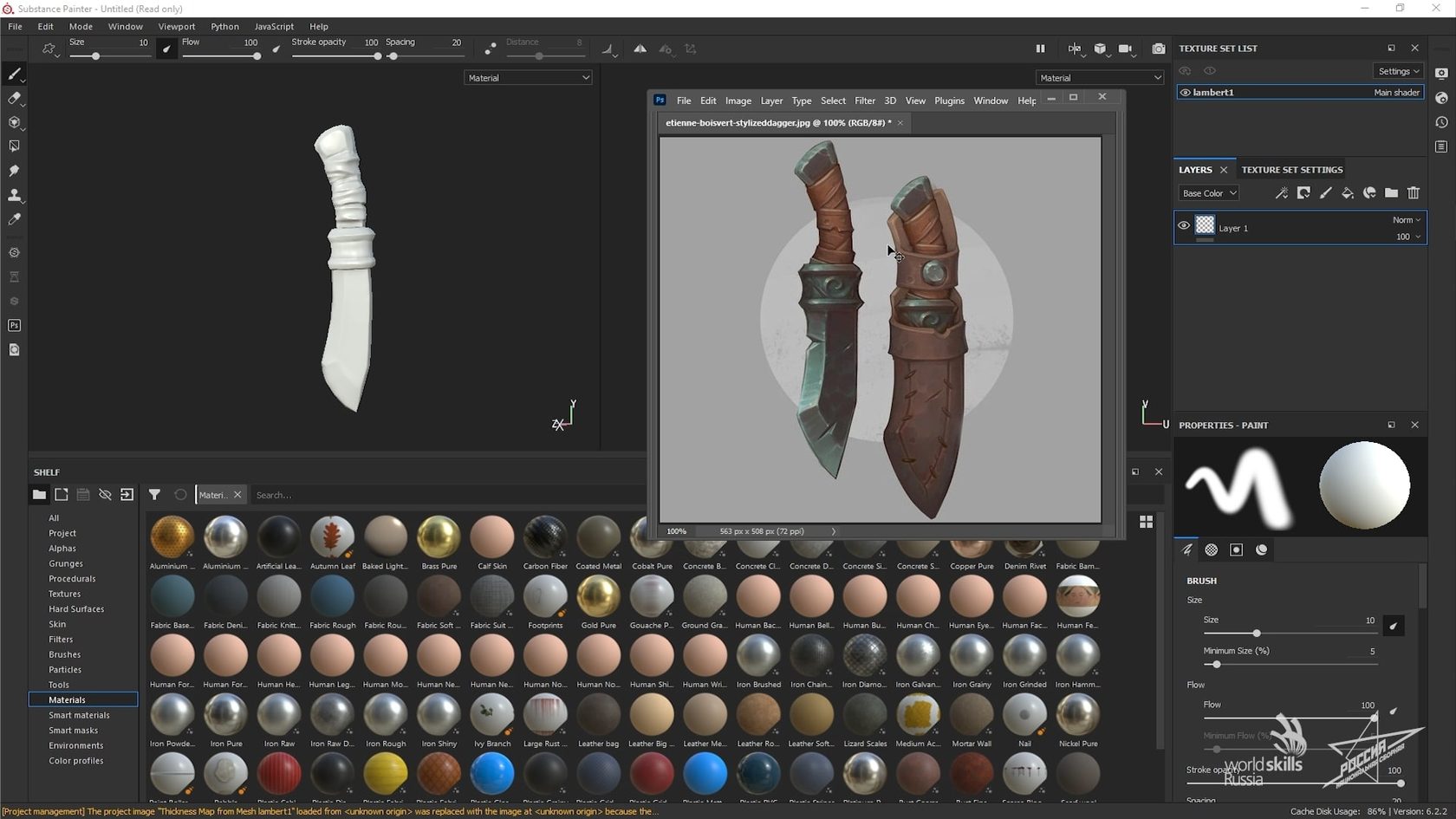Open left viewport Material dropdown

[528, 78]
